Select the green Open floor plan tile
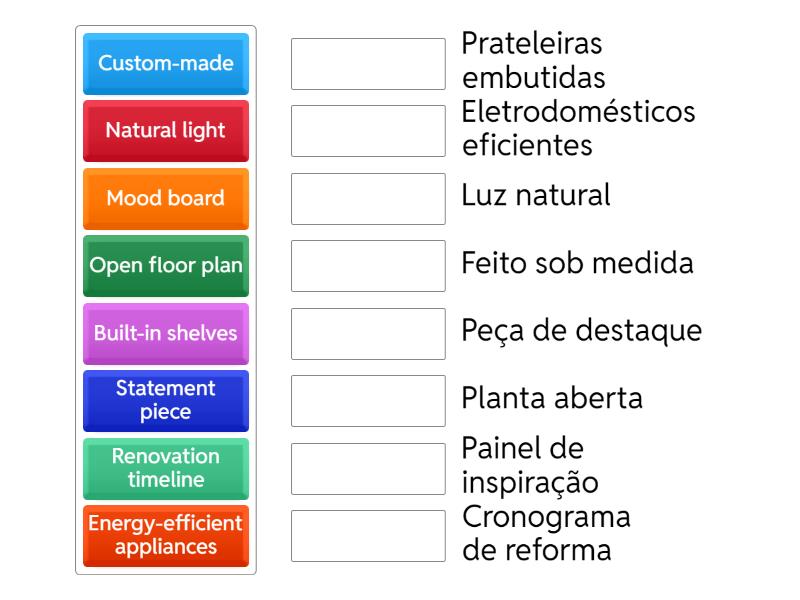 (166, 265)
